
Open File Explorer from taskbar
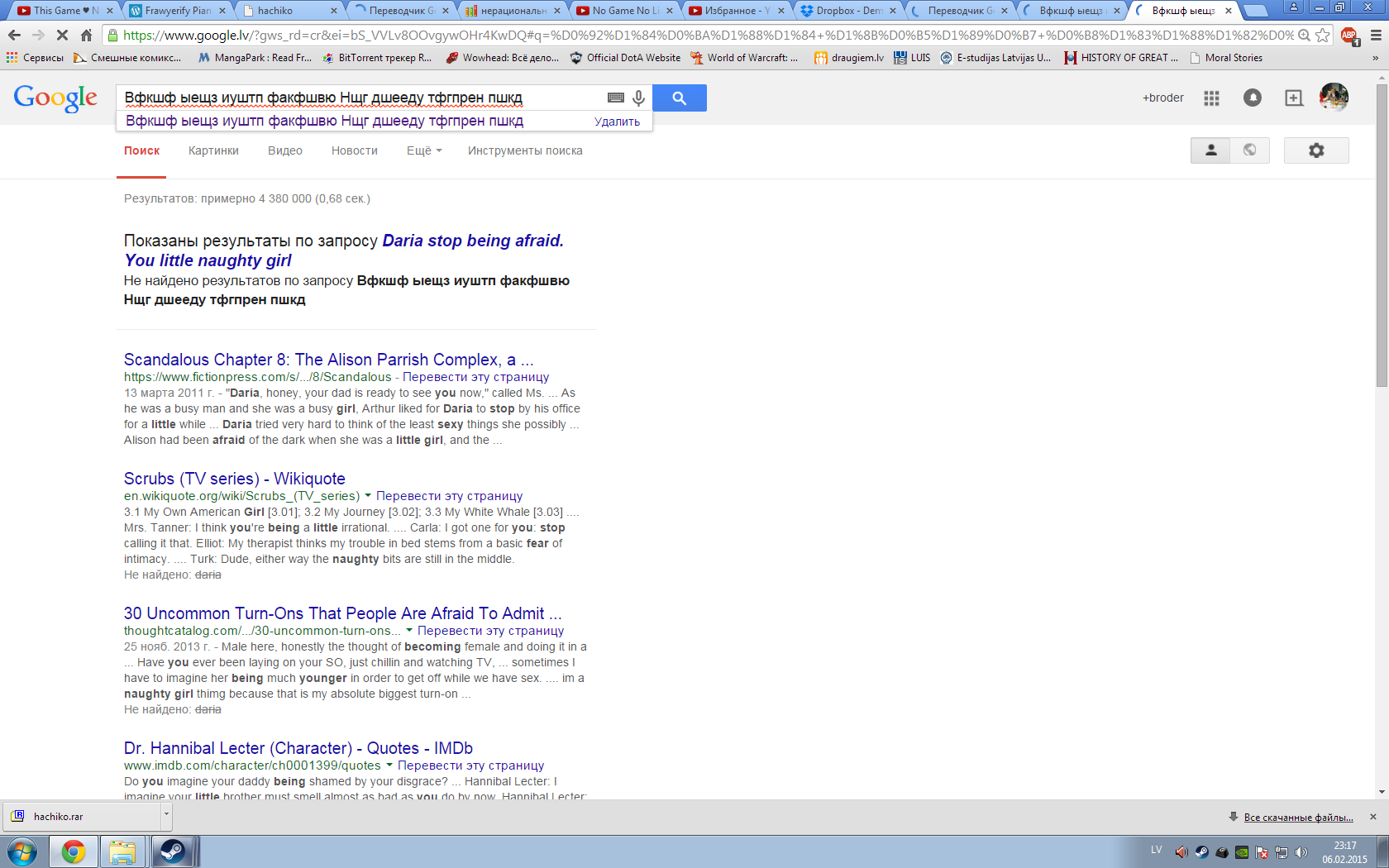[x=122, y=851]
